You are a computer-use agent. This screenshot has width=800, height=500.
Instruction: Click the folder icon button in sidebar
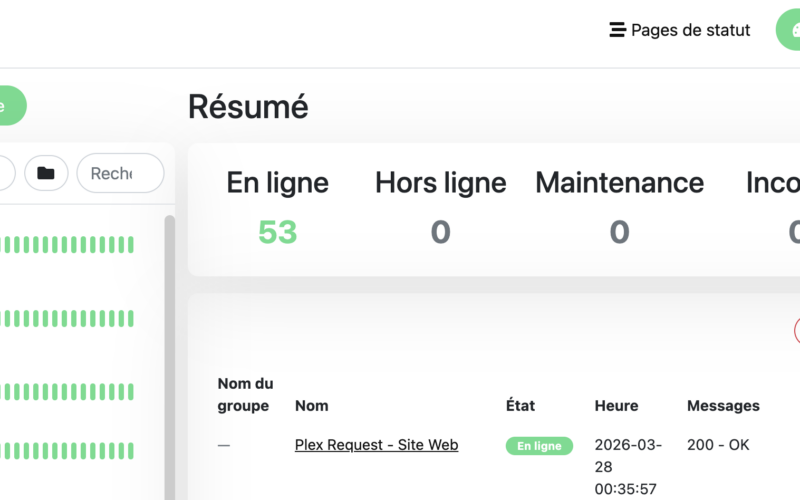coord(46,173)
